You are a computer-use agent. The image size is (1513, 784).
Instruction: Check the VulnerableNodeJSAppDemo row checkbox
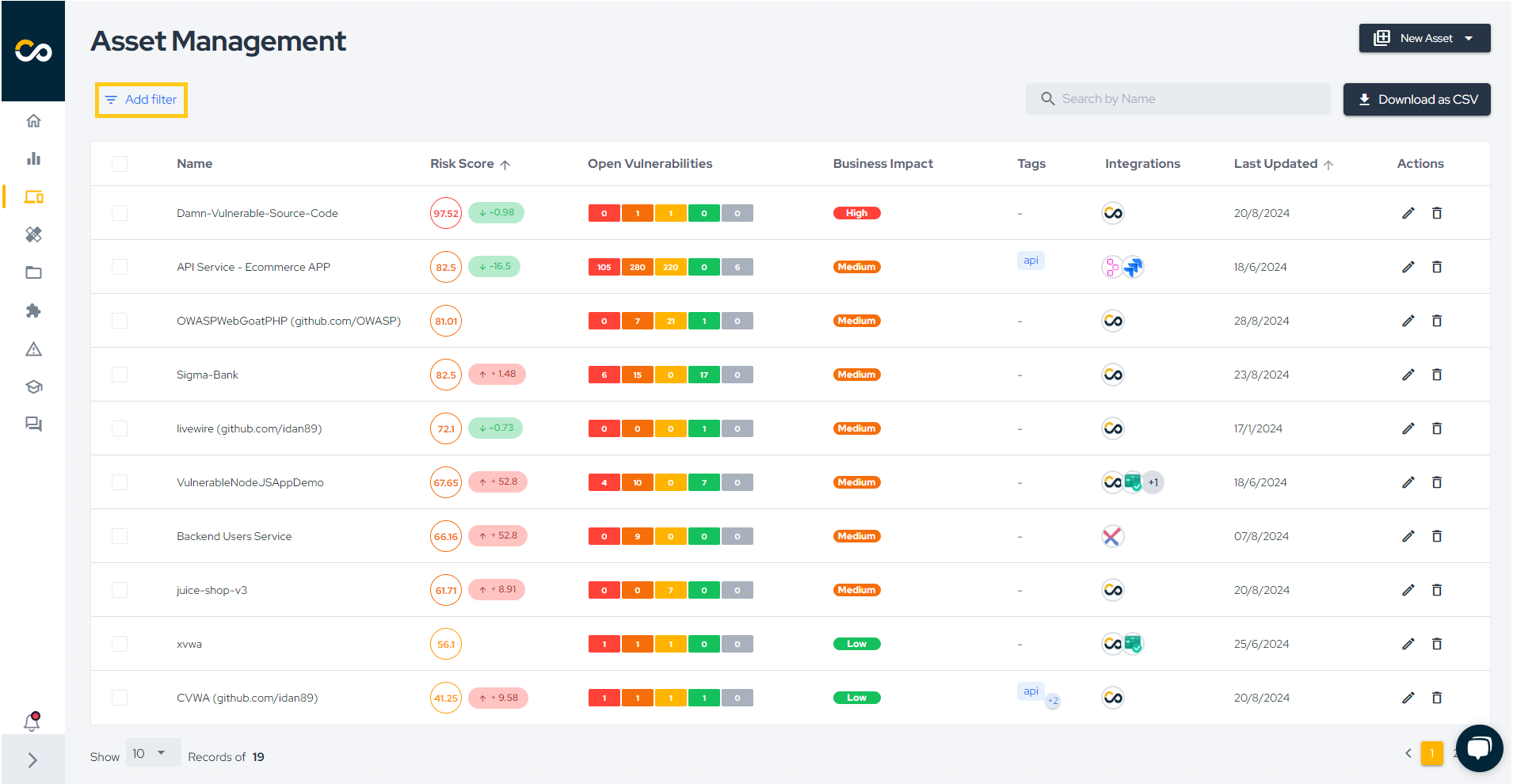click(120, 482)
